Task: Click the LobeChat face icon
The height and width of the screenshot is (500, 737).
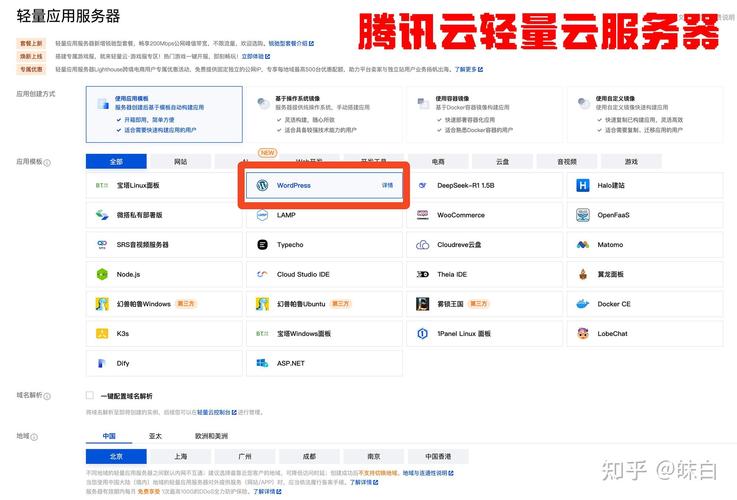Action: pyautogui.click(x=583, y=334)
